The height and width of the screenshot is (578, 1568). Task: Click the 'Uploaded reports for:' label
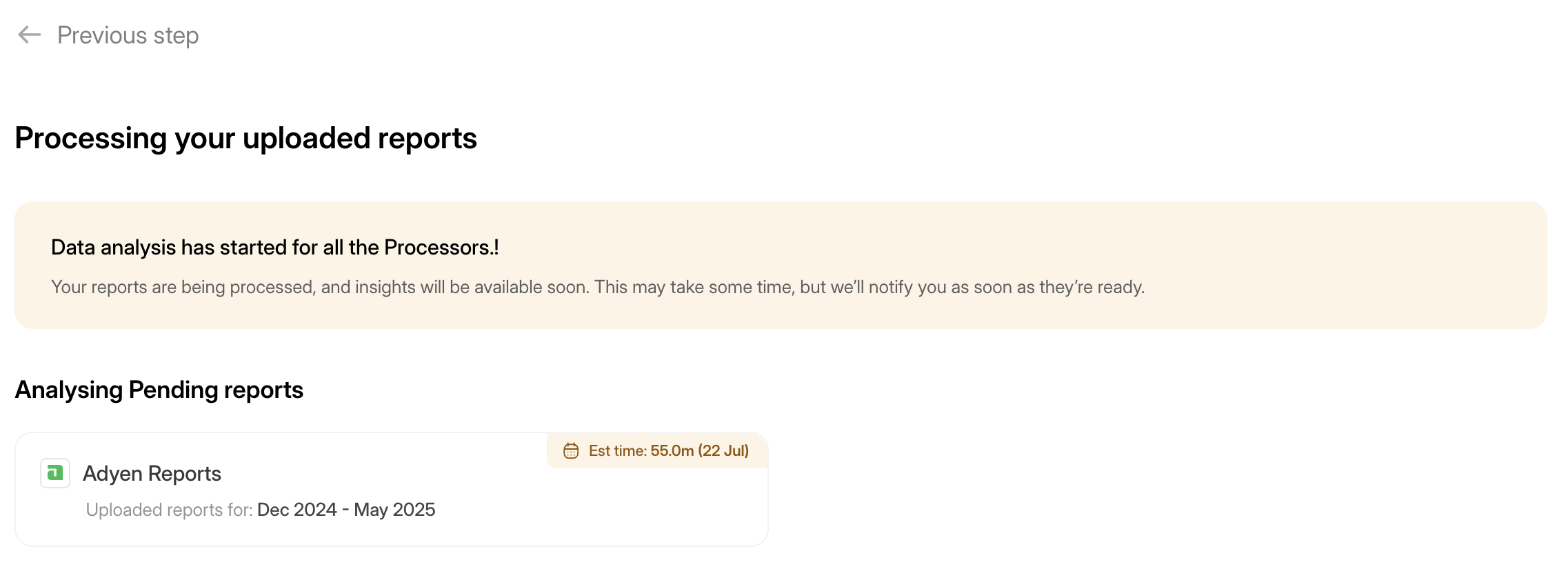click(x=169, y=510)
